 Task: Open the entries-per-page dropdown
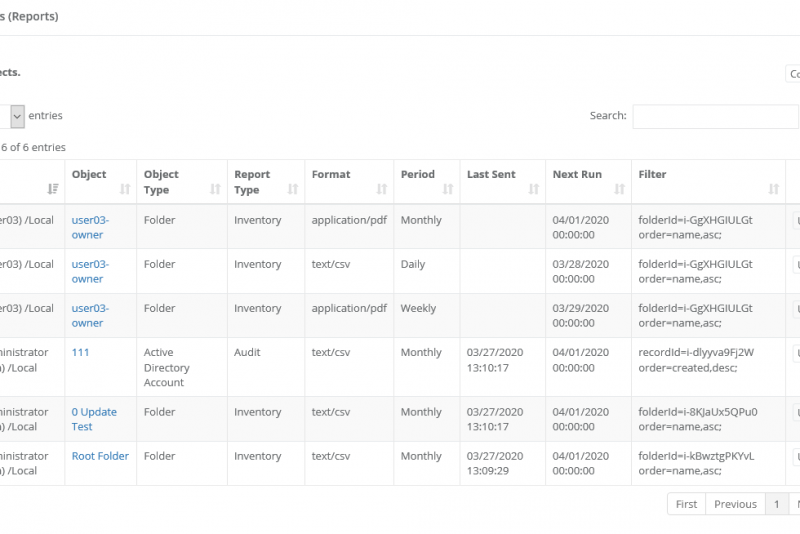click(x=17, y=117)
